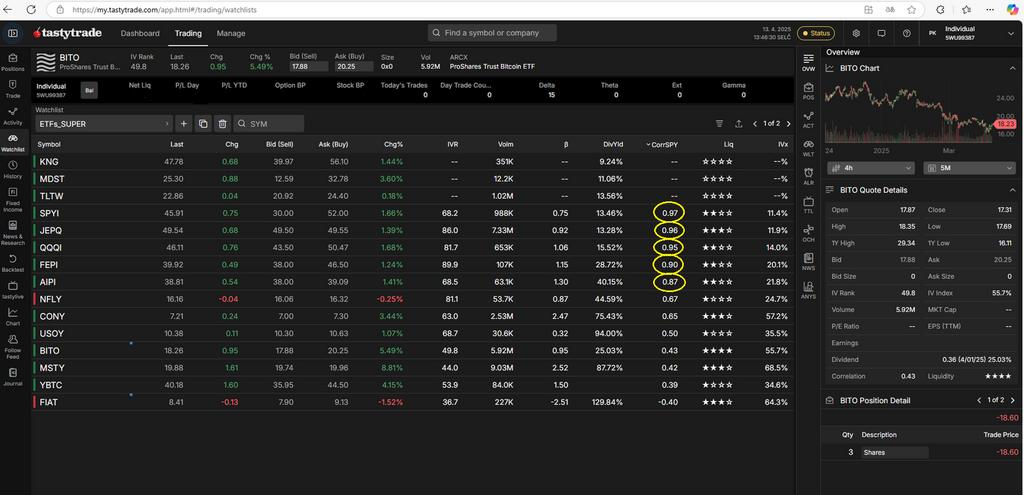Viewport: 1024px width, 495px height.
Task: Switch to the Manage tab
Action: coord(231,33)
